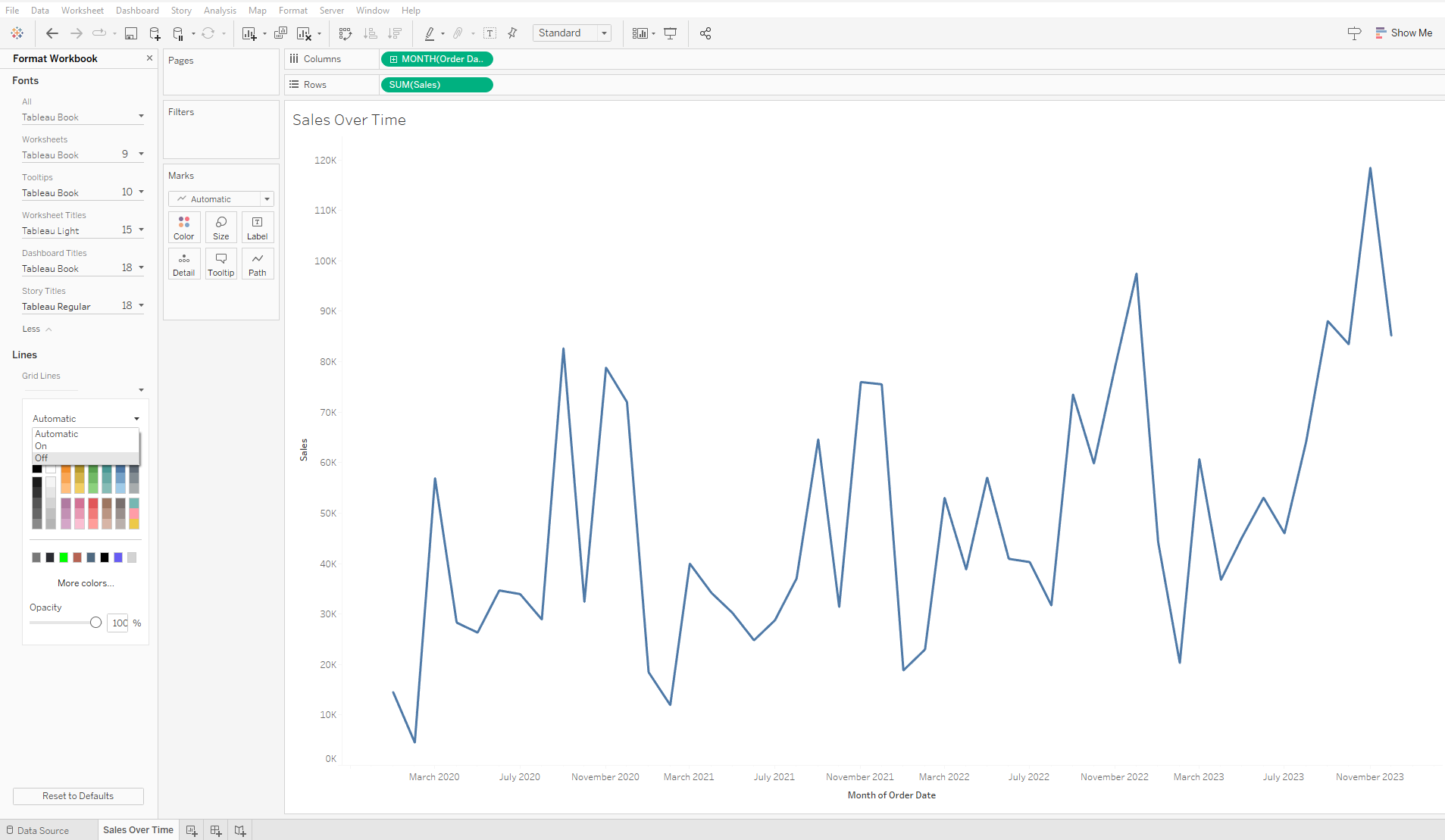Click Reset to Defaults button

(78, 796)
